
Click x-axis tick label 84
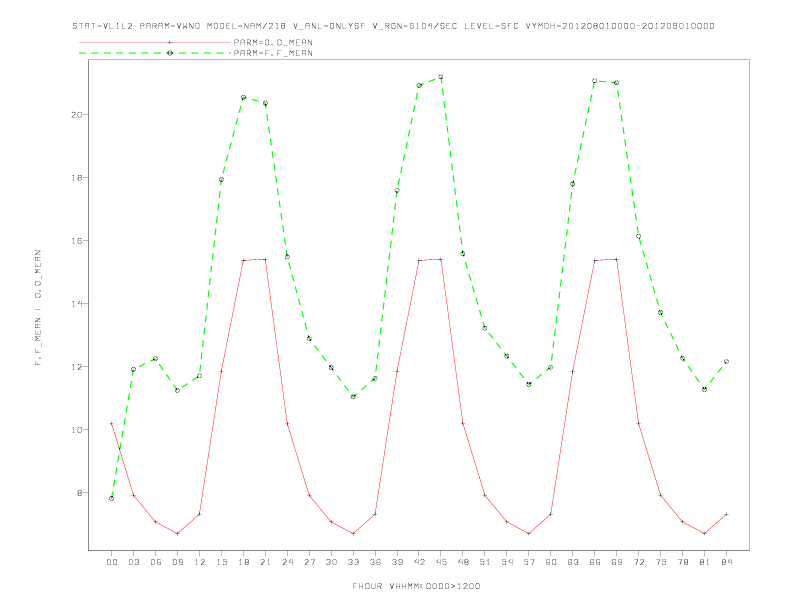(x=726, y=562)
